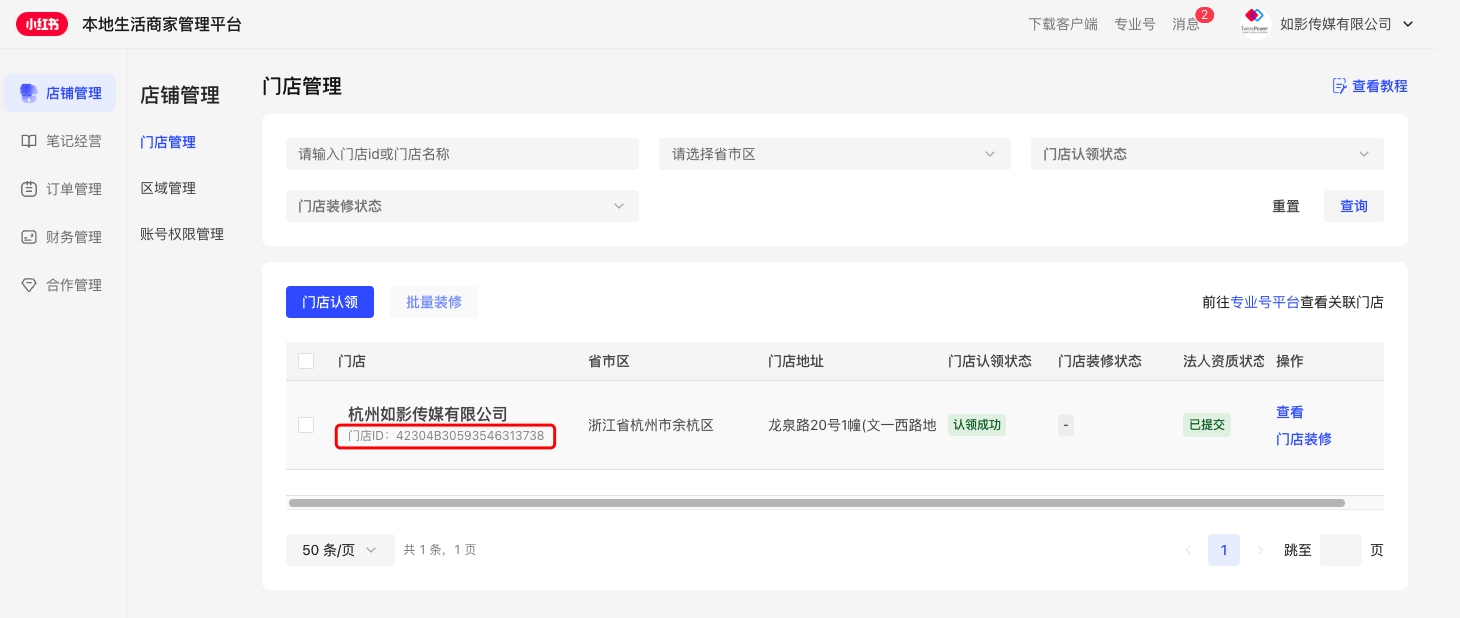Open the 门店装修状态 filter dropdown

[x=462, y=206]
